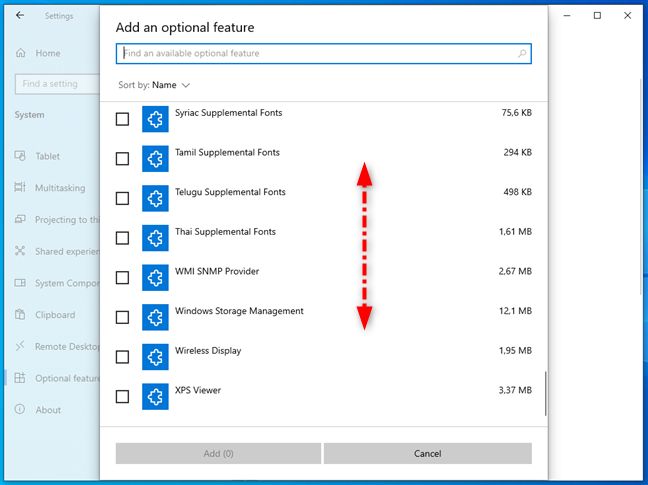Click the Settings window scrollbar
Screen dimensions: 648x485
pos(641,186)
